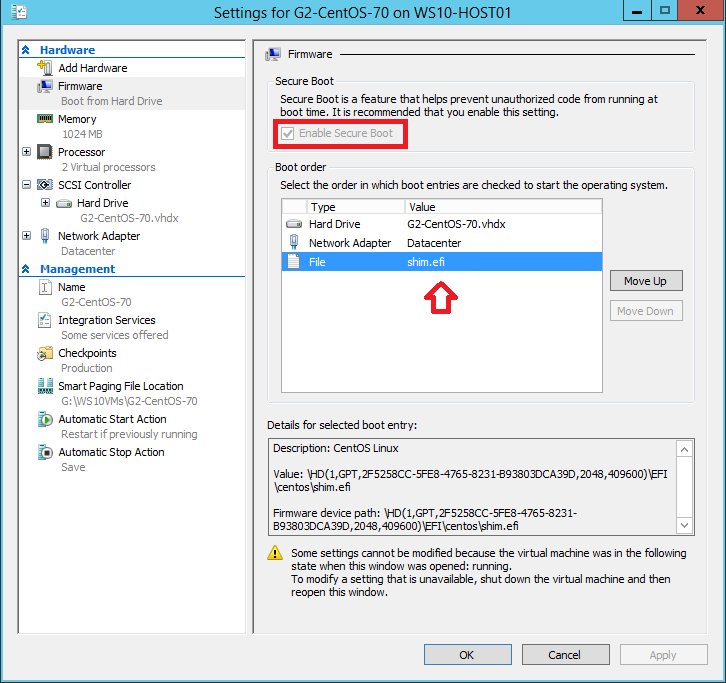Click the Automatic Start Action icon
Screen dimensions: 726x683
[x=45, y=419]
